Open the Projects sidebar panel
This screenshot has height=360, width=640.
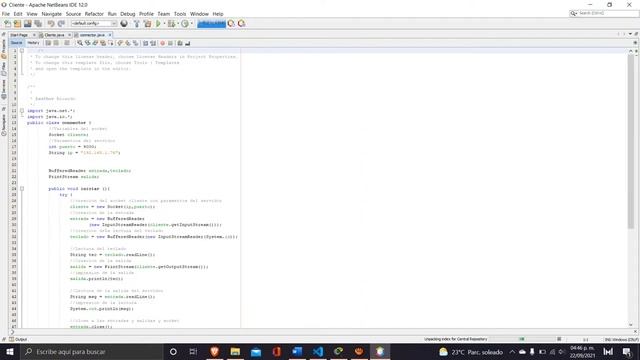[4, 49]
